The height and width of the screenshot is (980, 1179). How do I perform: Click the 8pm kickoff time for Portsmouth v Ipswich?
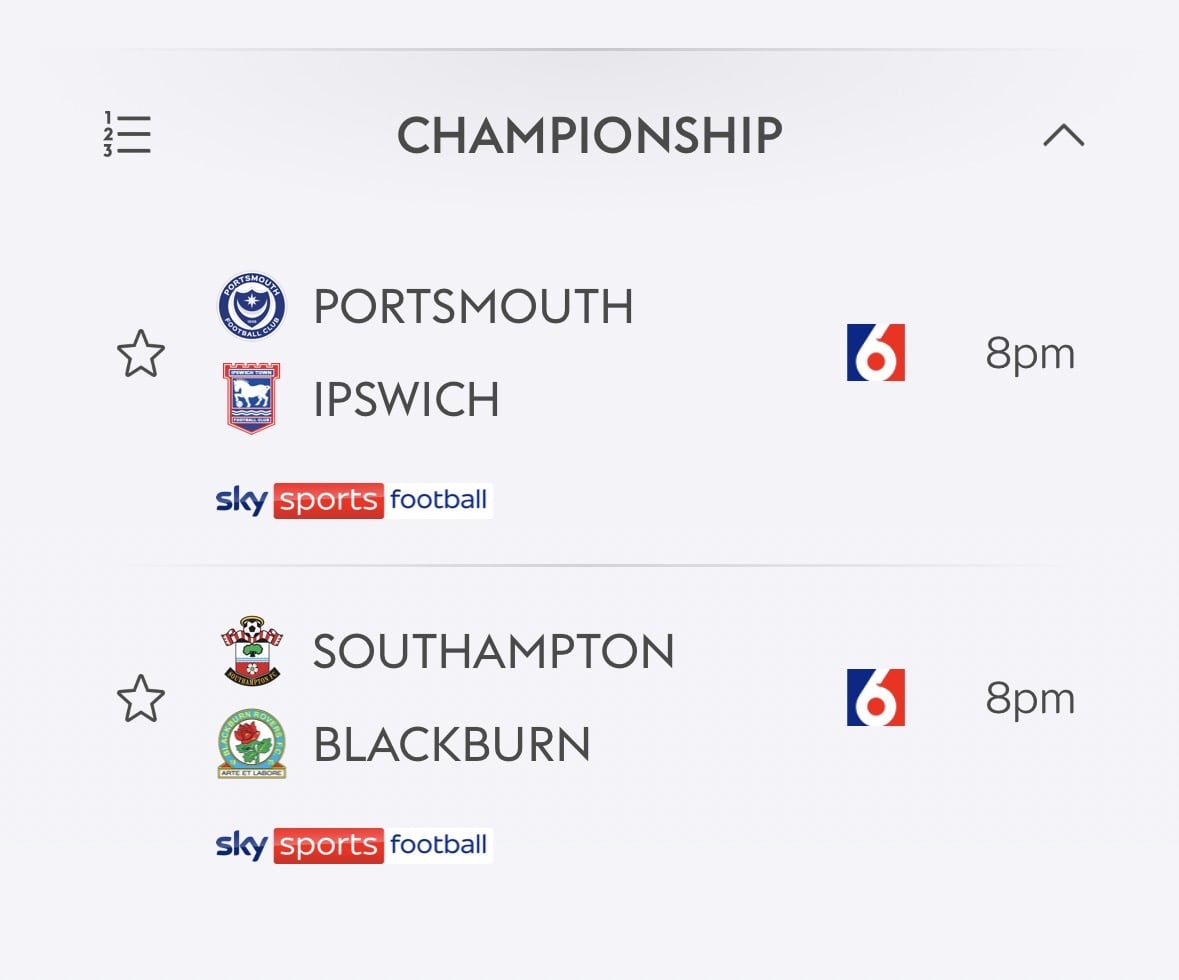point(1030,354)
